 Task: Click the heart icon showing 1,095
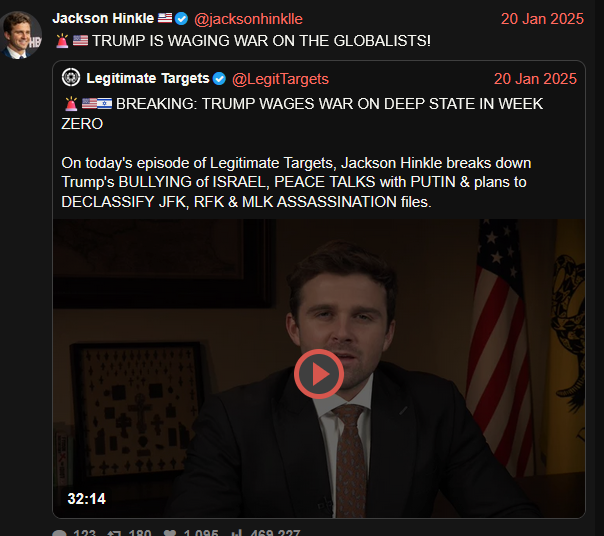(x=169, y=534)
